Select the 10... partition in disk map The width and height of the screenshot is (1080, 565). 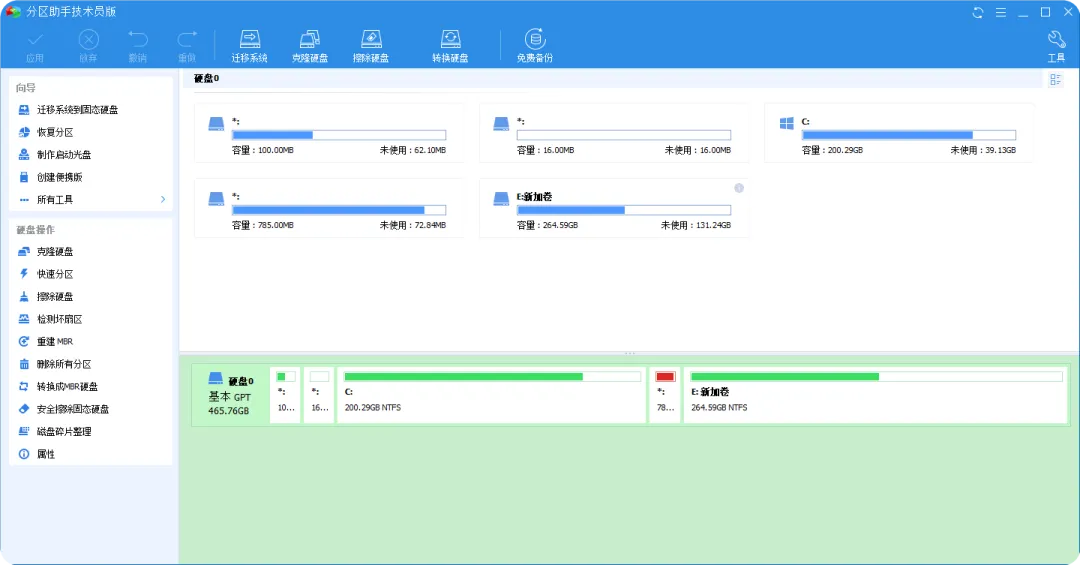coord(286,395)
